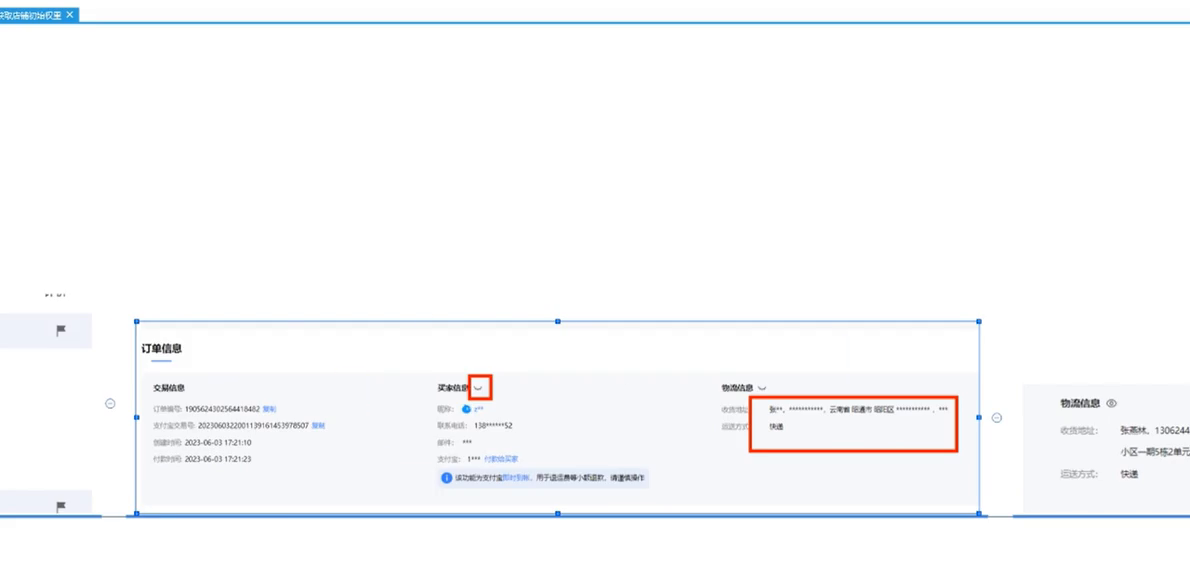Close the 店铺初始权重 tab
Viewport: 1190px width, 576px height.
pos(70,14)
